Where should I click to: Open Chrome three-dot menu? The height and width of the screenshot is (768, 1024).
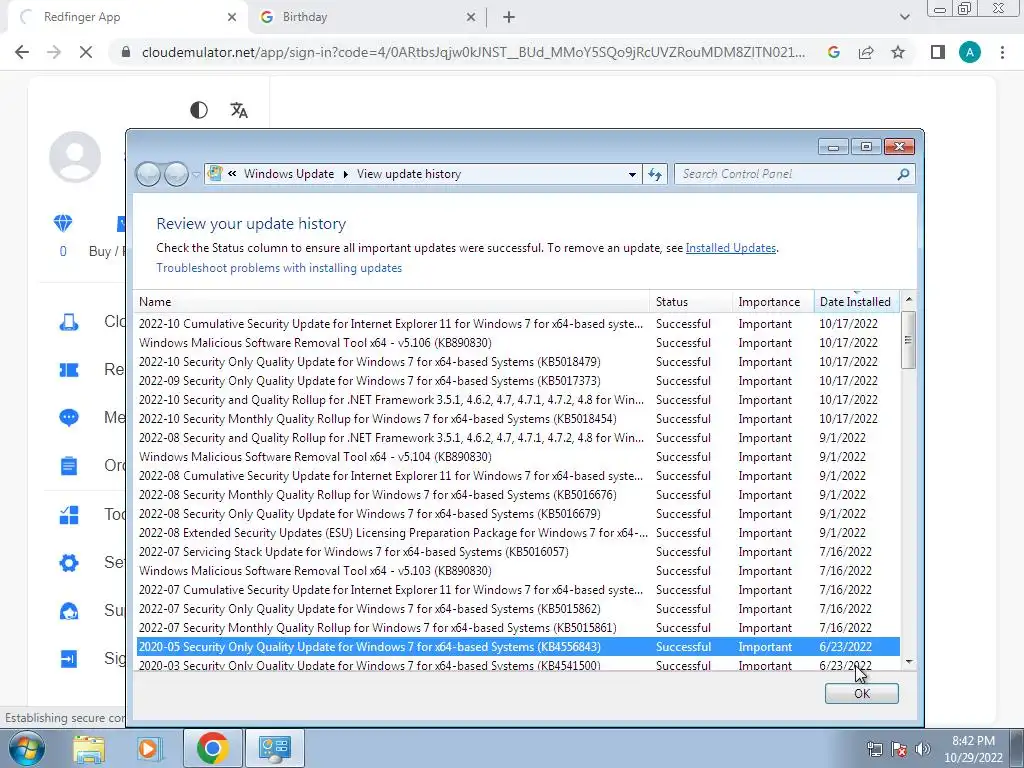click(1002, 52)
